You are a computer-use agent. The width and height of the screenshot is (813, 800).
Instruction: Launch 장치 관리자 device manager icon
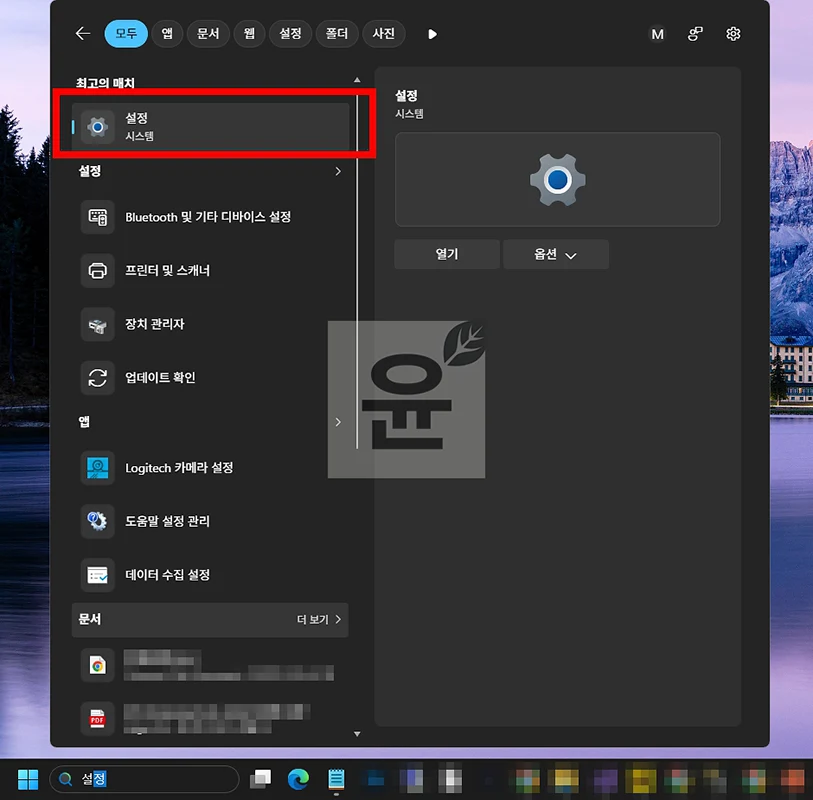[x=97, y=324]
